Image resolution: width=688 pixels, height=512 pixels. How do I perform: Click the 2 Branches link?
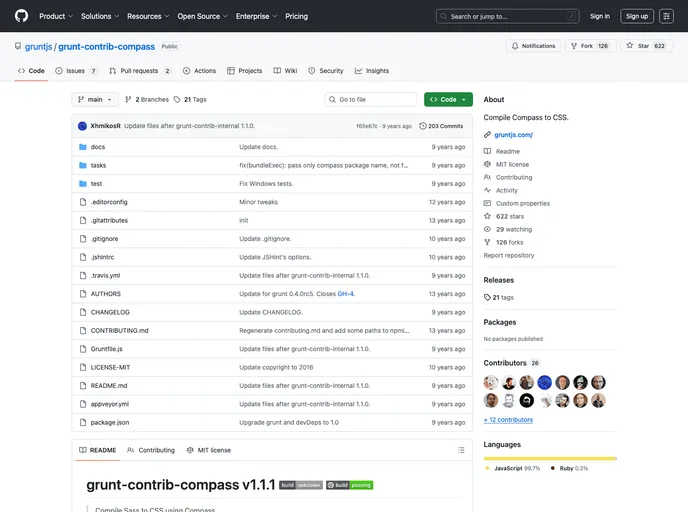147,100
